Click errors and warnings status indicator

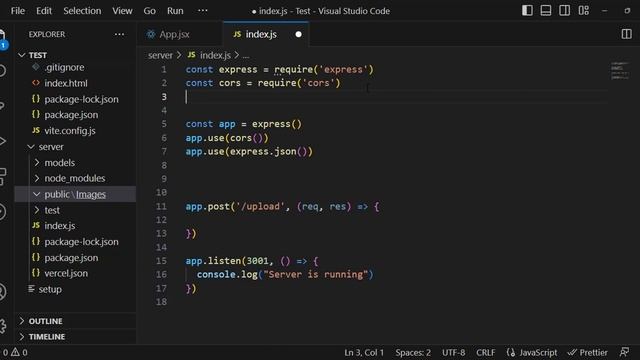[15, 352]
